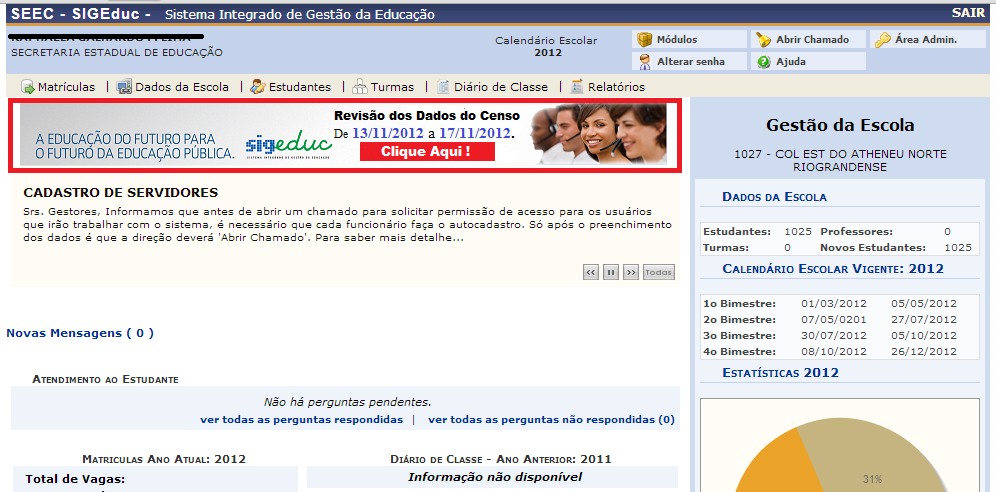This screenshot has height=492, width=996.
Task: Click Atendimento ao Estudante heading
Action: coord(105,380)
